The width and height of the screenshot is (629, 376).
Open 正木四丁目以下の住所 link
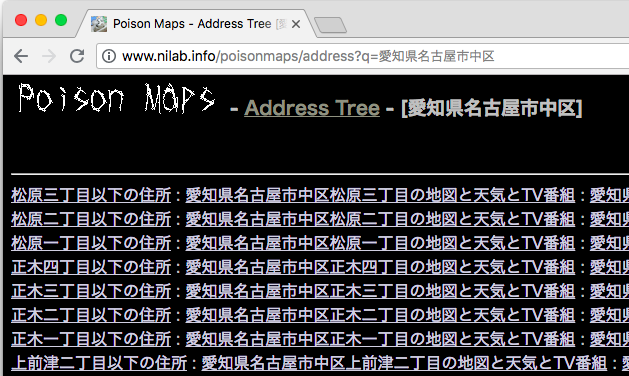91,267
